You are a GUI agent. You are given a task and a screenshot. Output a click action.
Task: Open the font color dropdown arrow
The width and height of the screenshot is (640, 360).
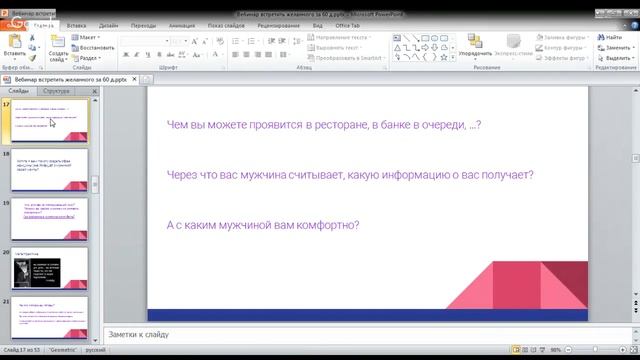222,55
